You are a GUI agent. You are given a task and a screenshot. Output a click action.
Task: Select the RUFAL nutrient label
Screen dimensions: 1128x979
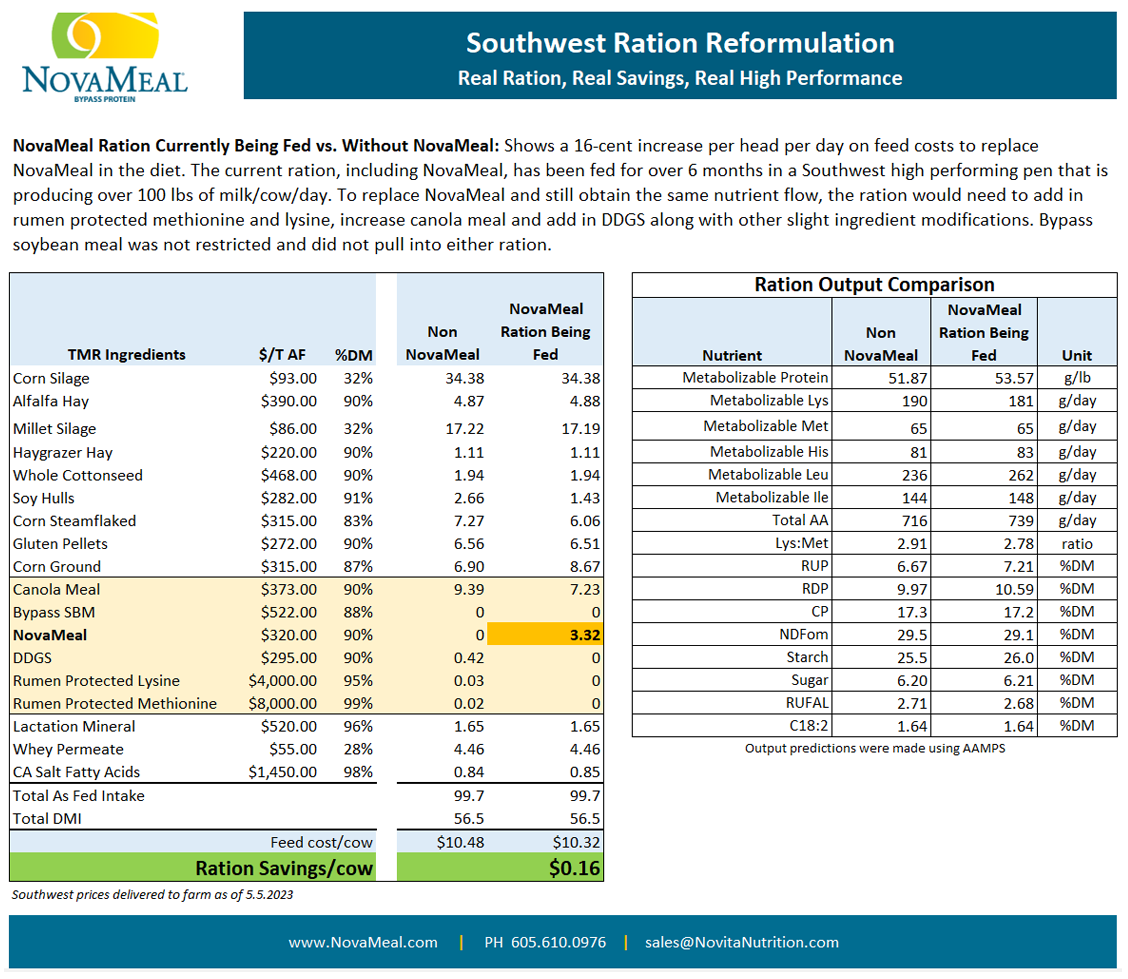point(807,703)
